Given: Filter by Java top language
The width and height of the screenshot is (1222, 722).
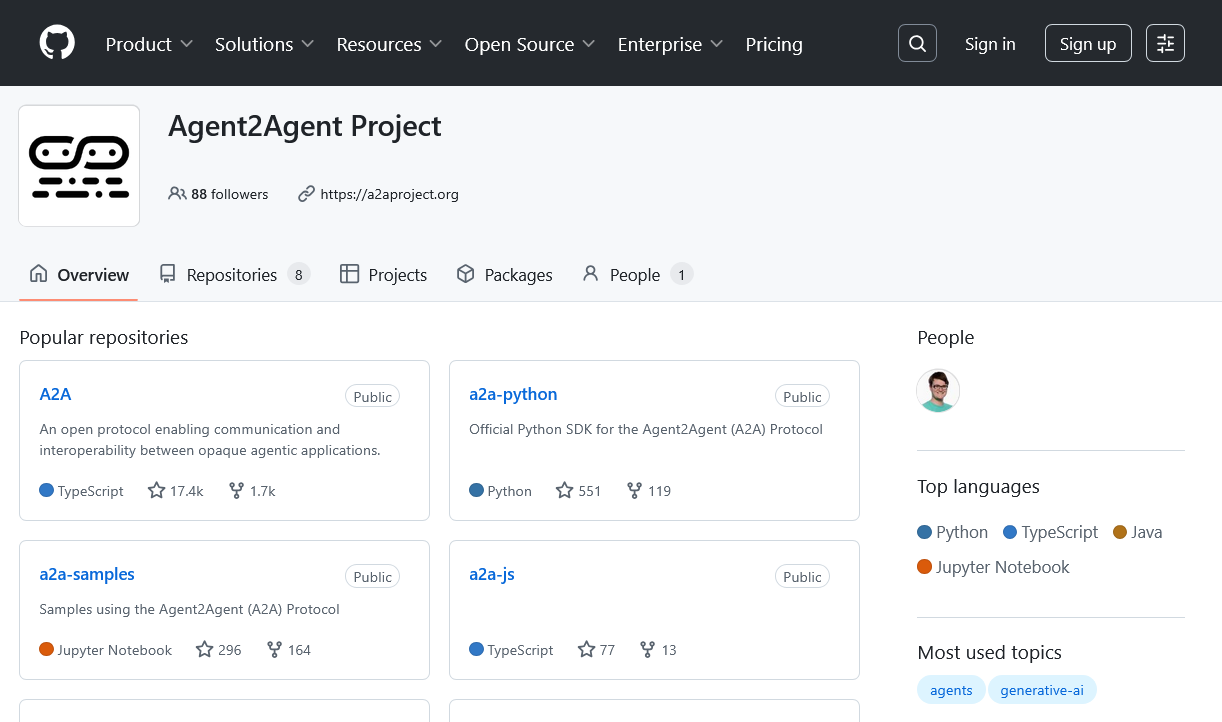Looking at the screenshot, I should [1137, 532].
